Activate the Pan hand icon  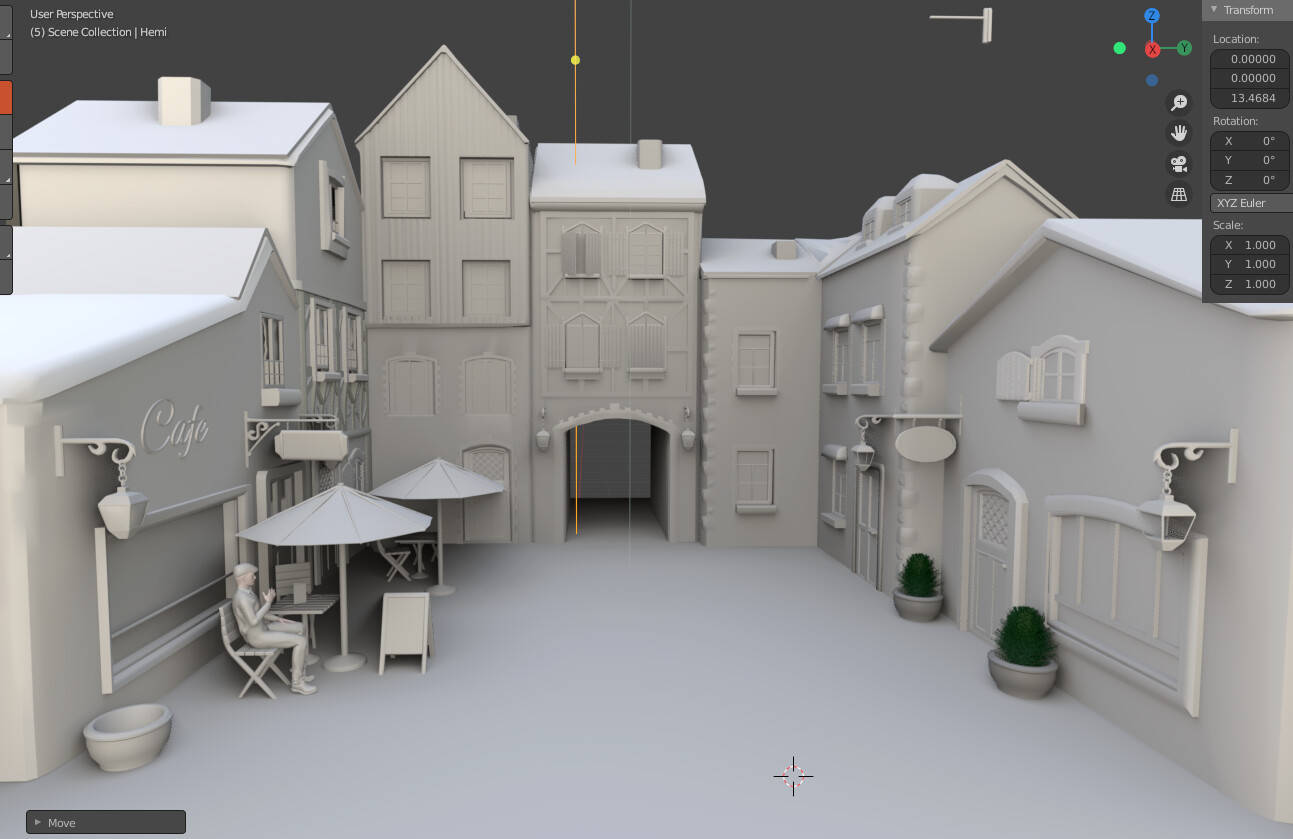(x=1180, y=132)
